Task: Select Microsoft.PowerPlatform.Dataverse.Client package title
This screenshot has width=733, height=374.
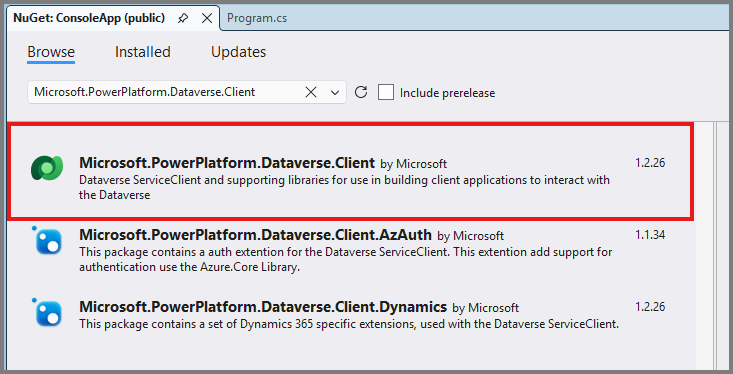Action: (x=227, y=163)
